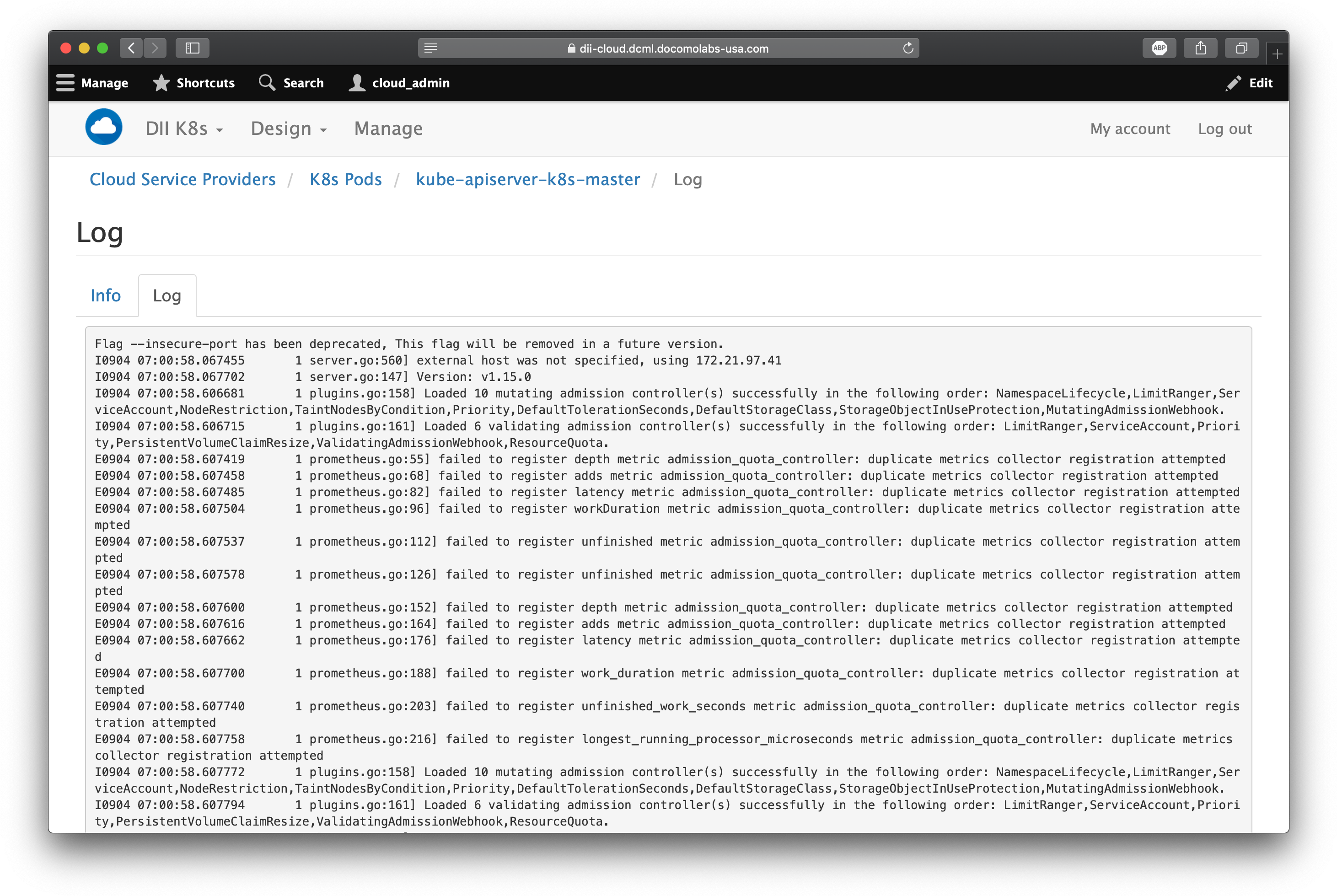1337x896 pixels.
Task: Open cloud_admin user menu
Action: pyautogui.click(x=399, y=83)
